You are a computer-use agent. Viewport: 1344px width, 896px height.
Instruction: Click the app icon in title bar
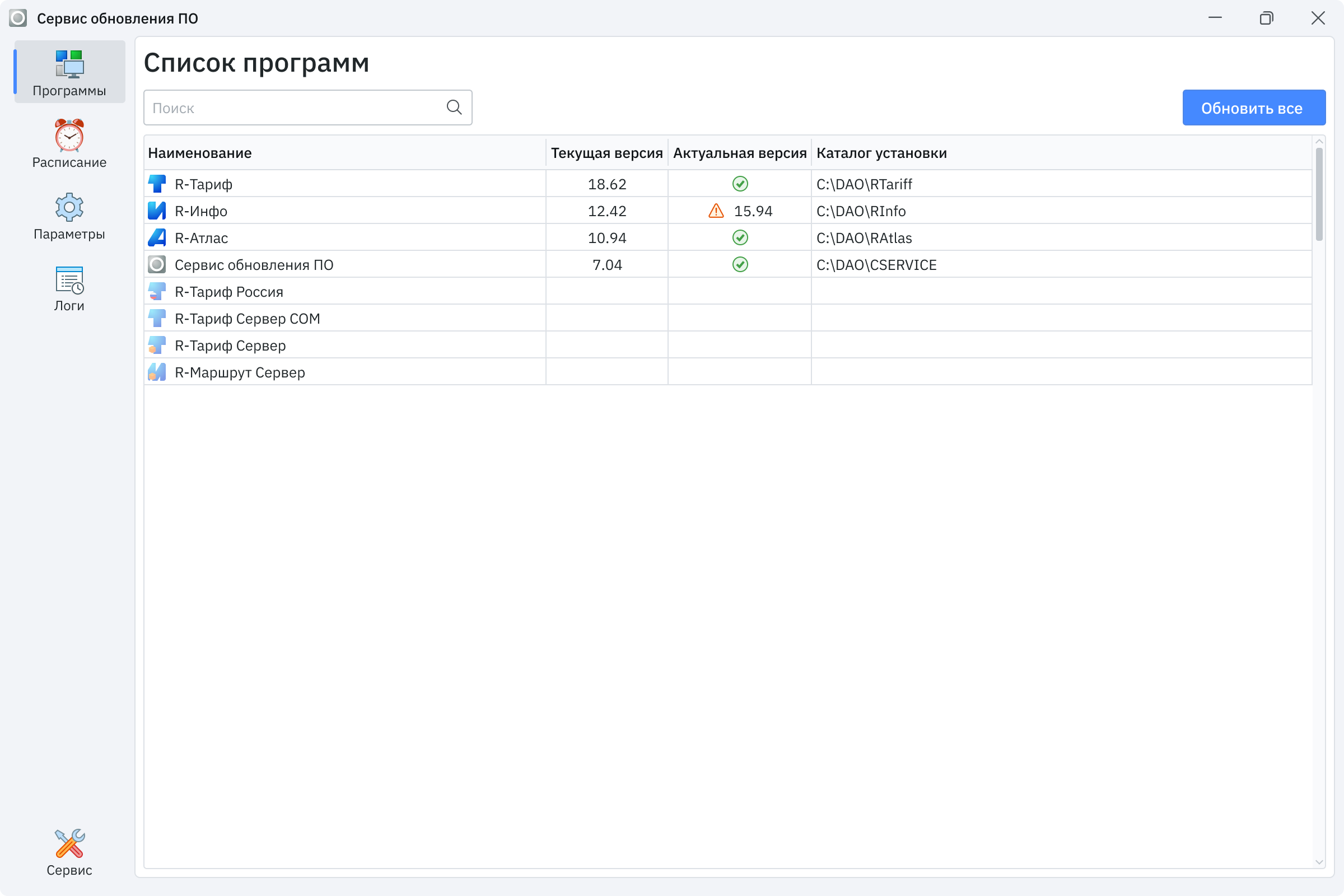click(x=18, y=18)
